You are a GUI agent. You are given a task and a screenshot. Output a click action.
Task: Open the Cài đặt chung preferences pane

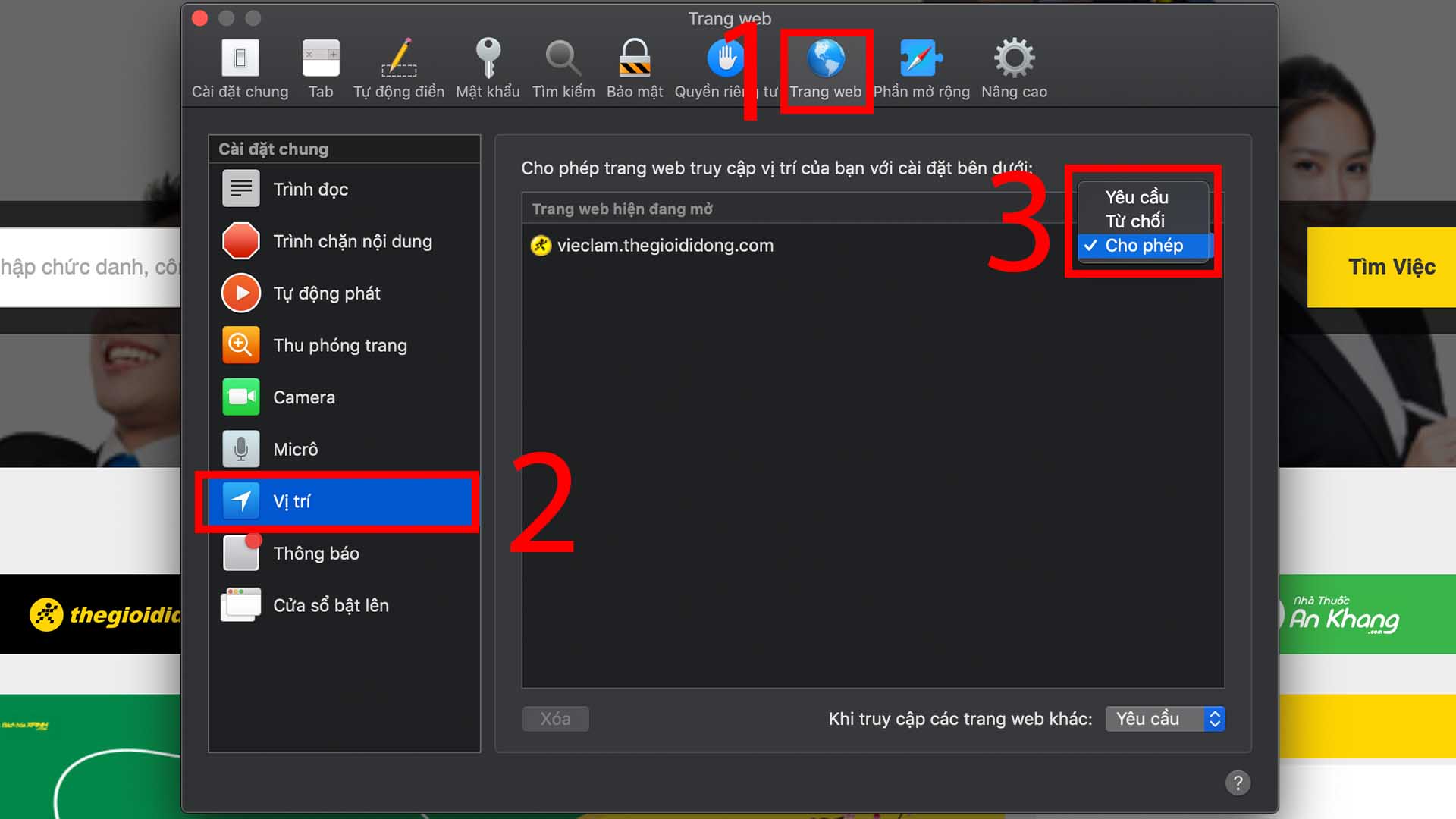[x=240, y=68]
